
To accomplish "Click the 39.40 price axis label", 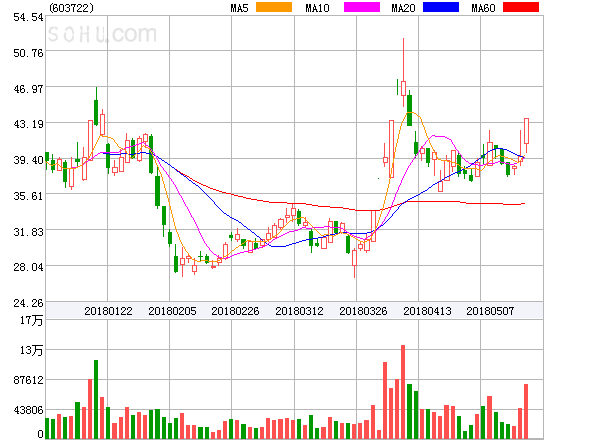I will coord(28,160).
